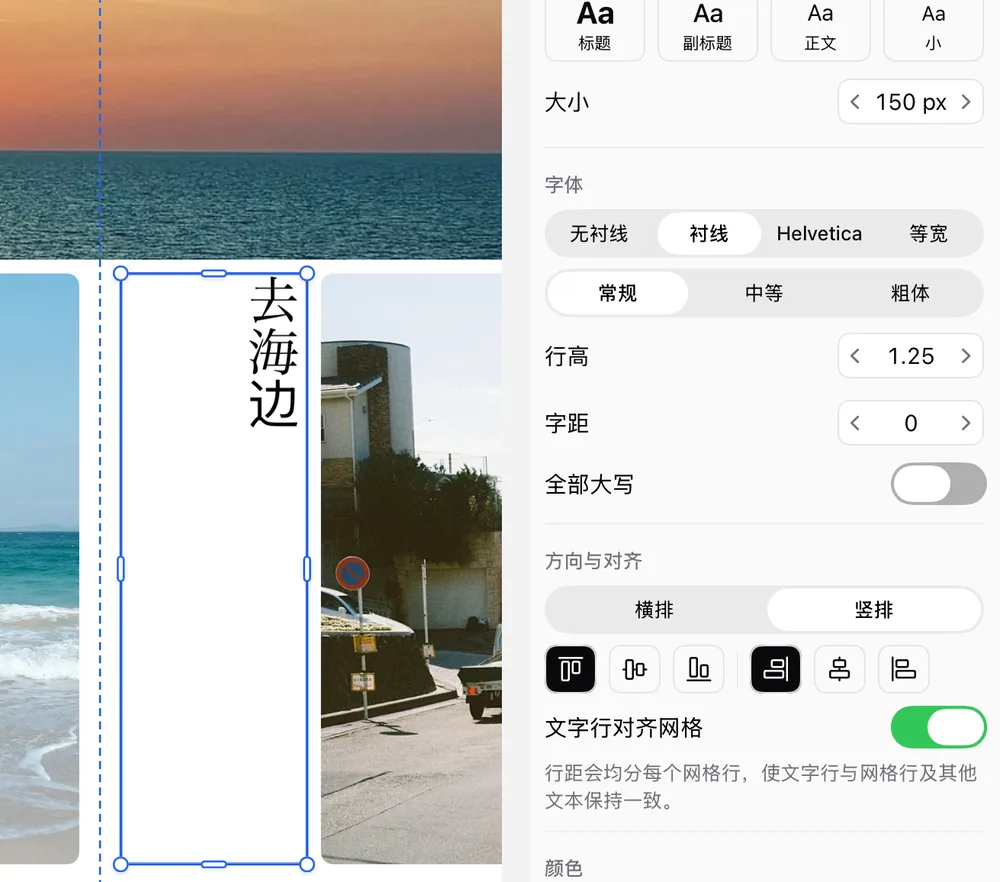The width and height of the screenshot is (1000, 882).
Task: Select the sunset ocean photo
Action: tap(251, 129)
